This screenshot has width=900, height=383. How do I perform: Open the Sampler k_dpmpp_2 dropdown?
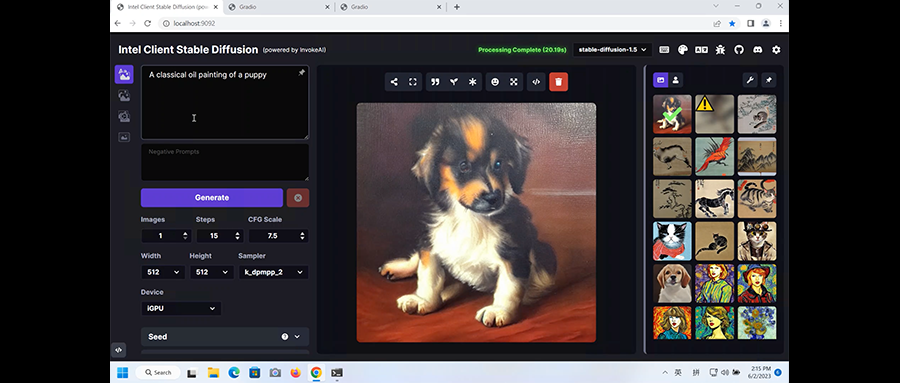coord(274,272)
